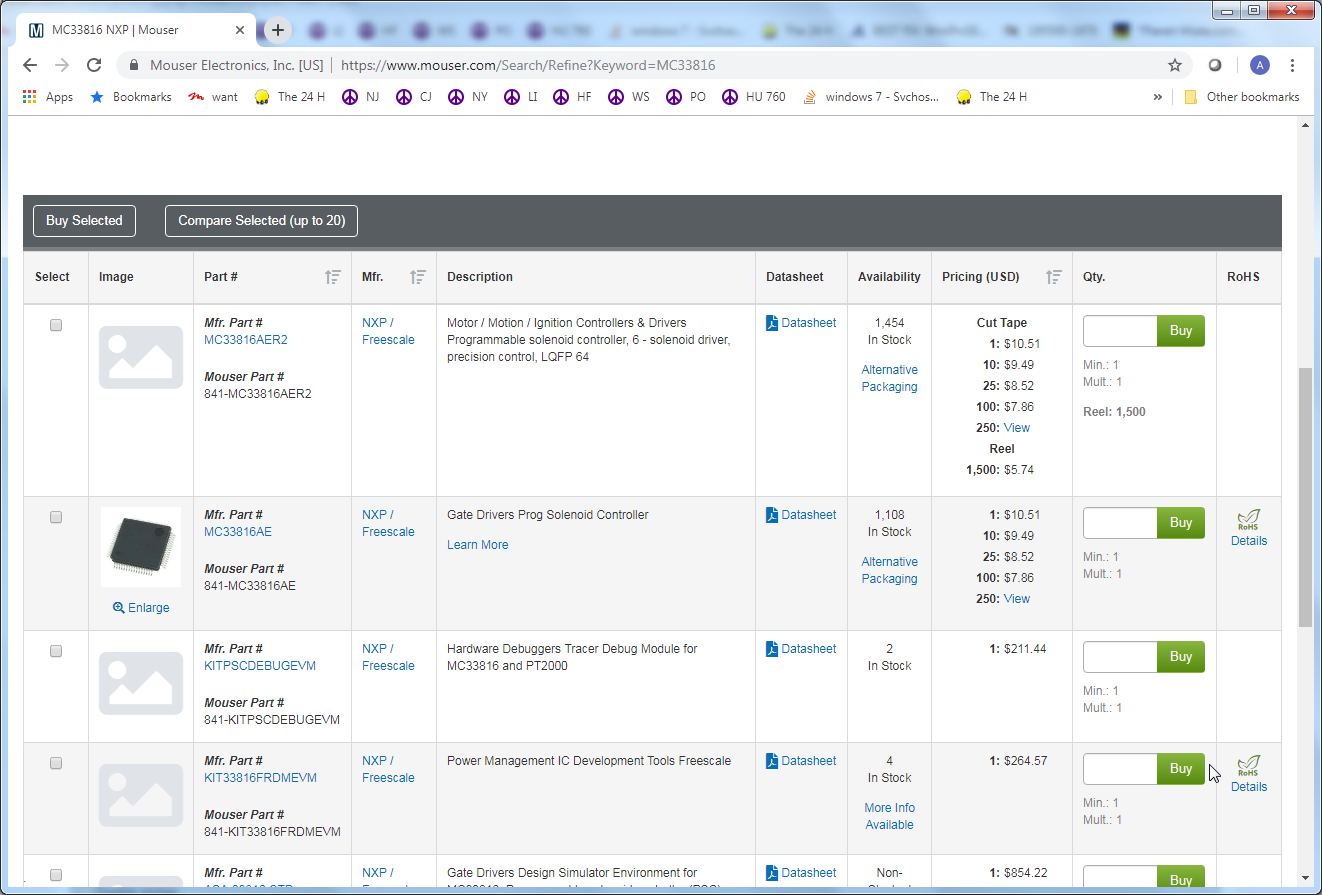This screenshot has width=1322, height=895.
Task: Click the quantity field for MC33816AE
Action: coord(1120,523)
